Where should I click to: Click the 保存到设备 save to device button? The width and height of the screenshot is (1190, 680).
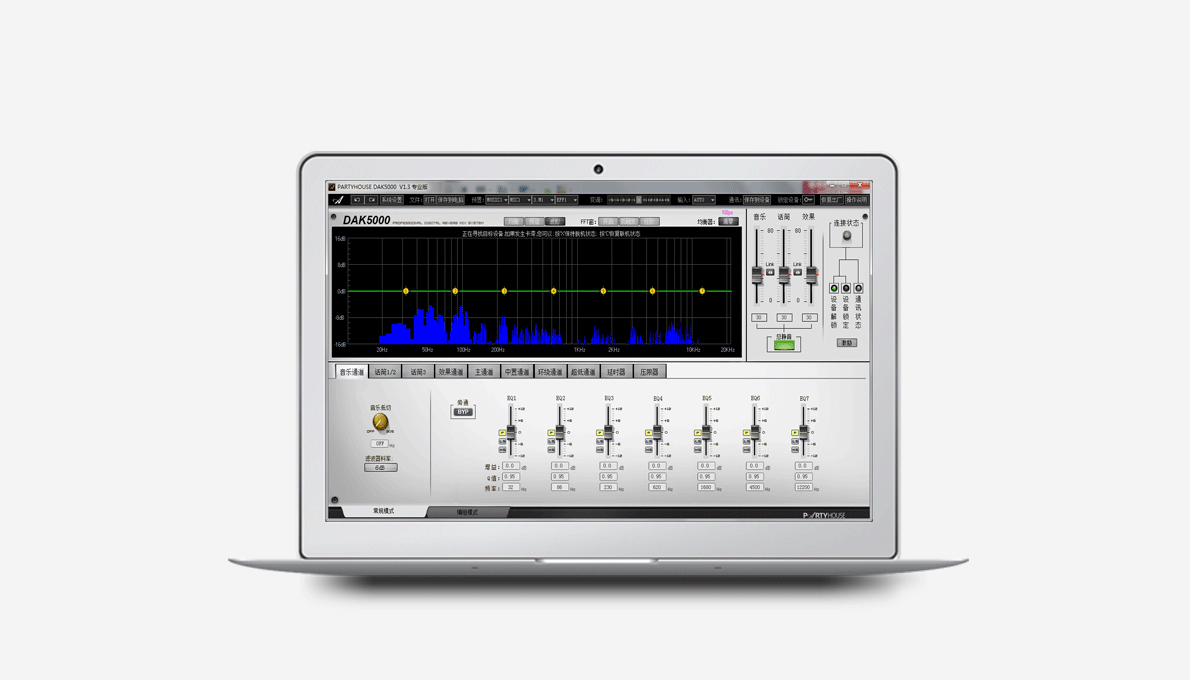(x=757, y=200)
